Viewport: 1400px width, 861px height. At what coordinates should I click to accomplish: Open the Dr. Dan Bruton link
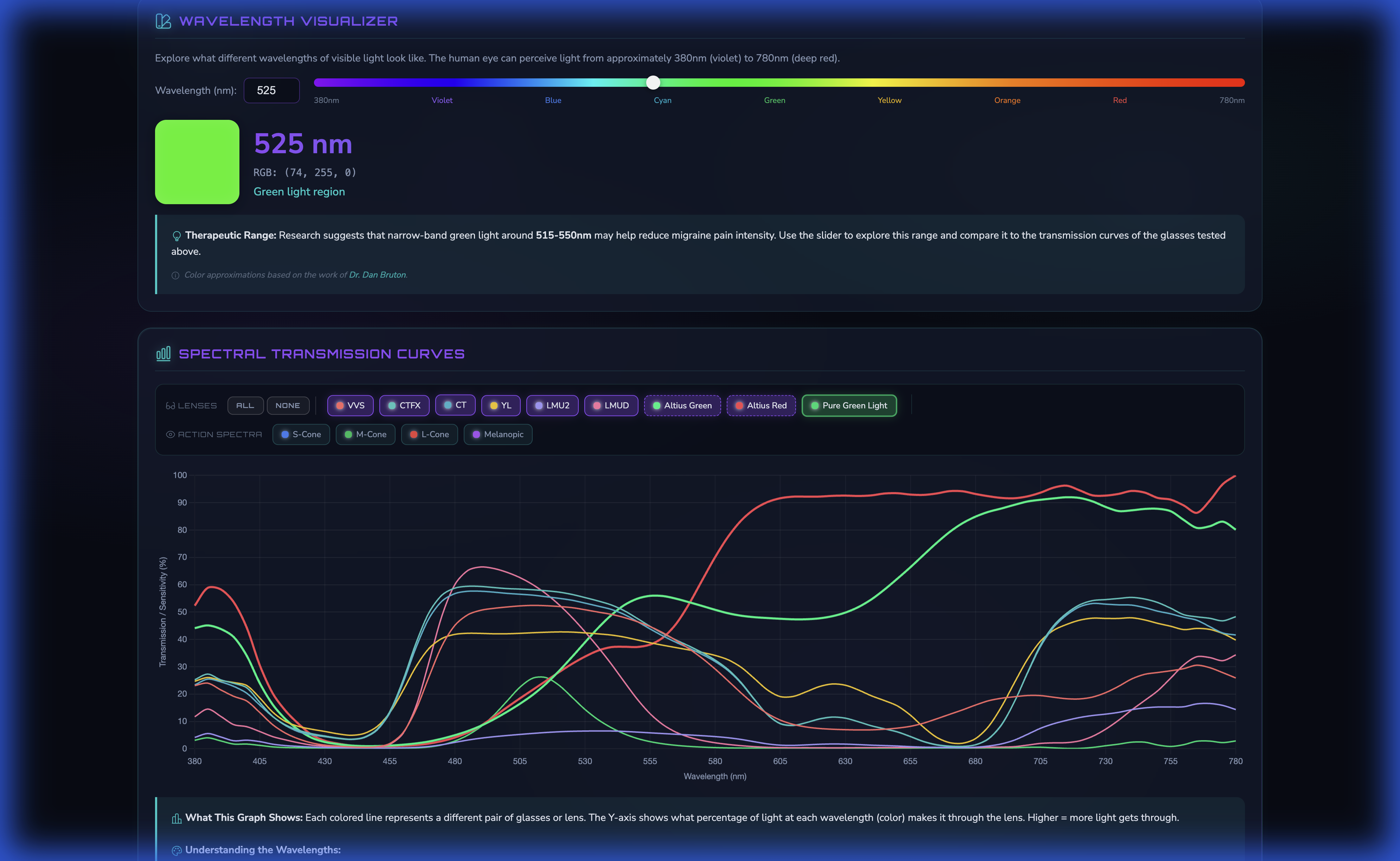(x=378, y=275)
